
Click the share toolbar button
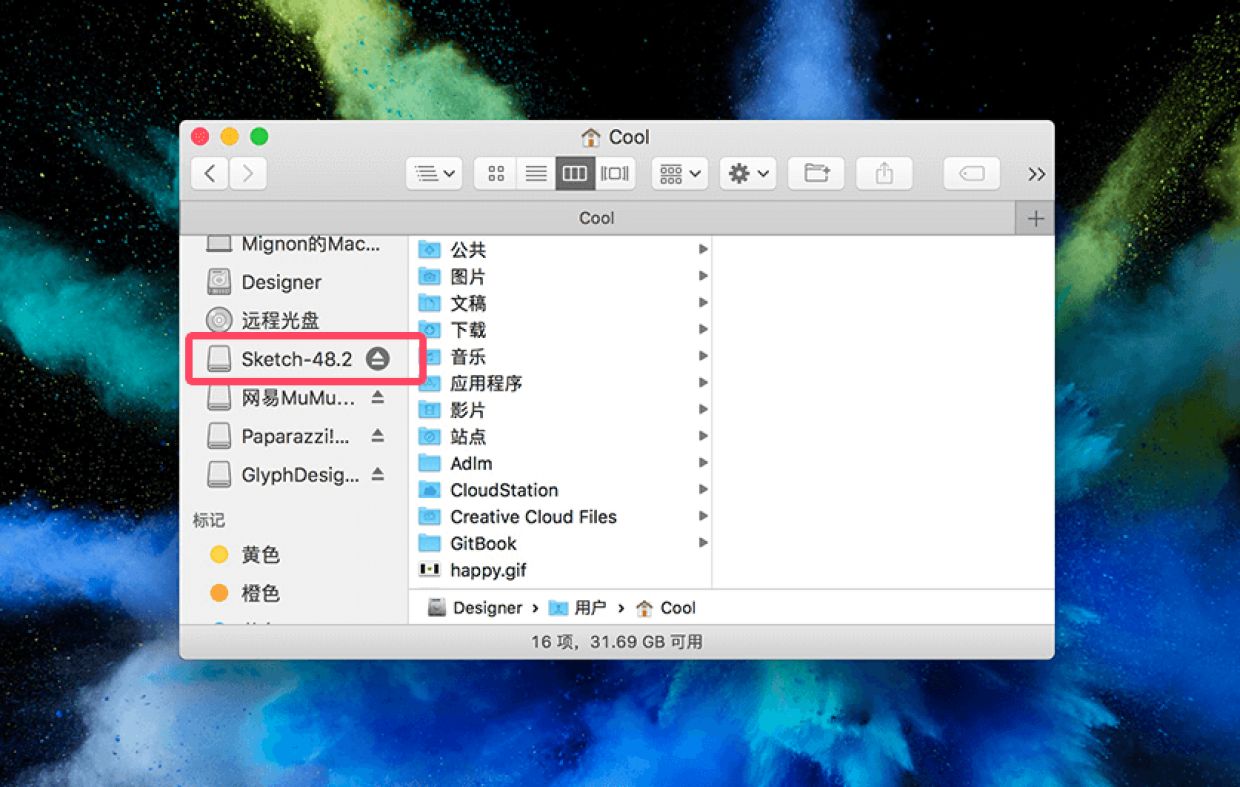click(x=884, y=173)
